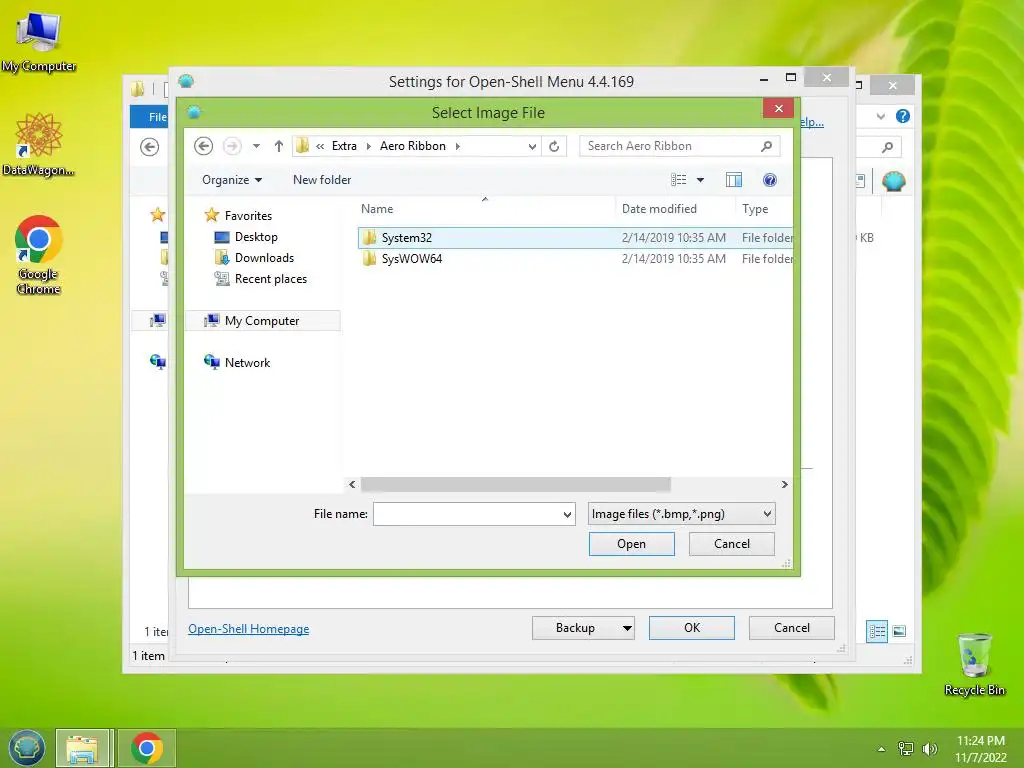The width and height of the screenshot is (1024, 768).
Task: Click the volume speaker tray icon
Action: pyautogui.click(x=929, y=748)
